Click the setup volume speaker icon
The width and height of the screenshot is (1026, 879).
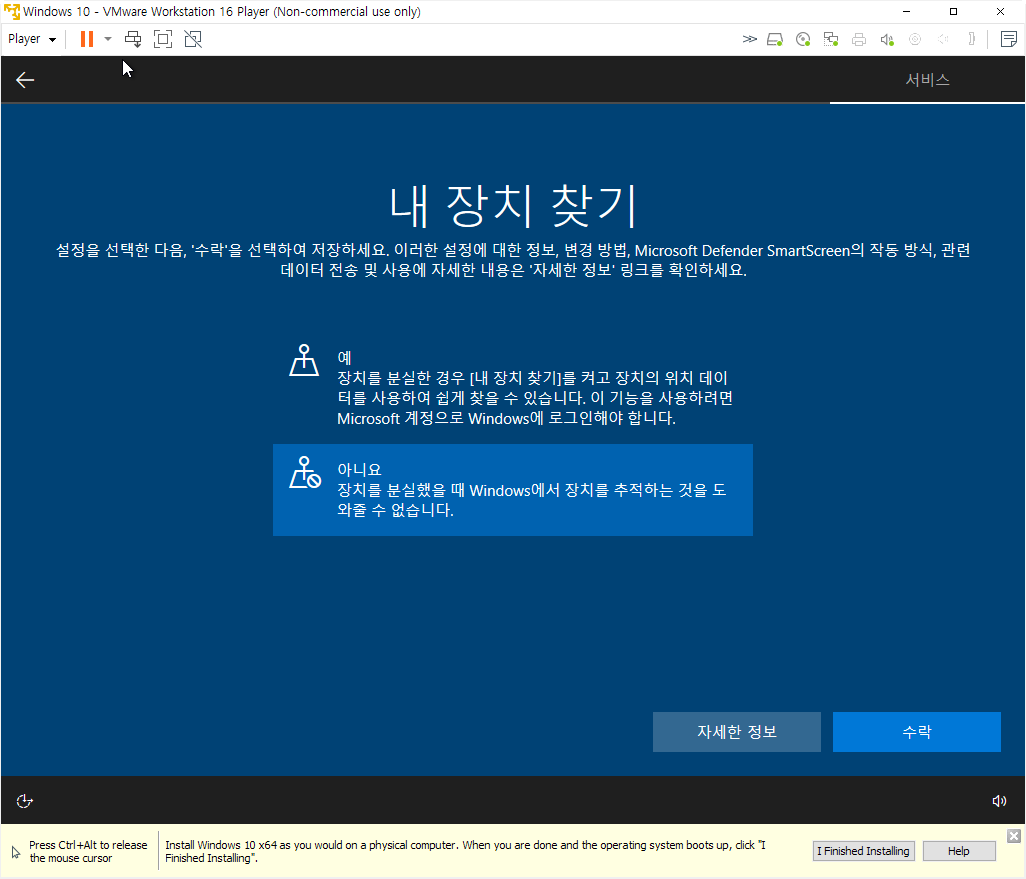(x=999, y=801)
